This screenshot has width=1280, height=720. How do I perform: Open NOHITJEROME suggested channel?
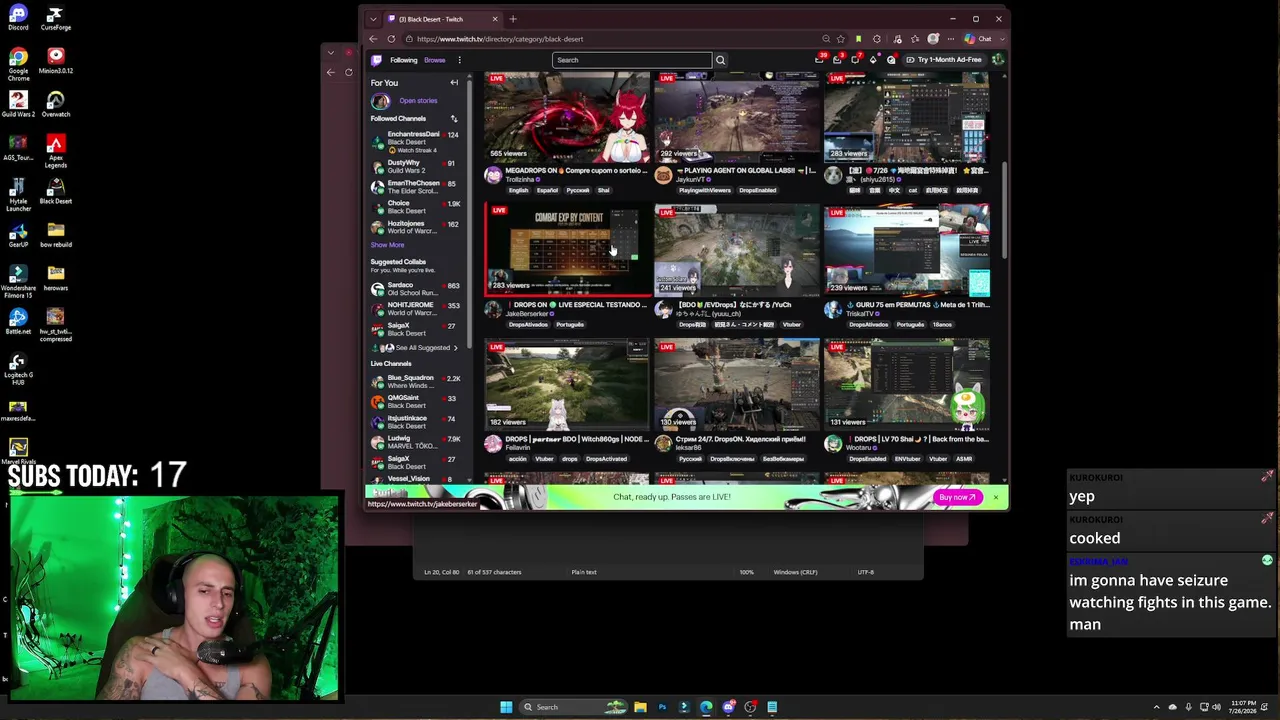(x=414, y=309)
